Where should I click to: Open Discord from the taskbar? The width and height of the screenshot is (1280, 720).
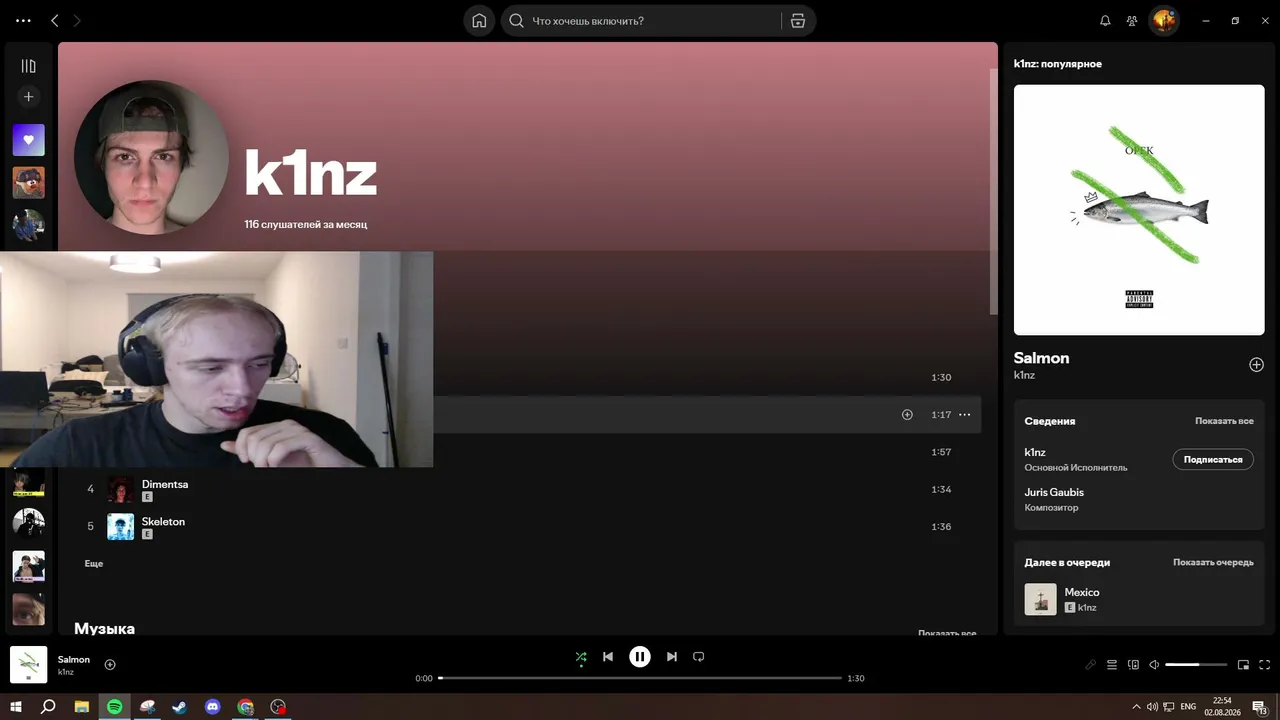coord(212,707)
